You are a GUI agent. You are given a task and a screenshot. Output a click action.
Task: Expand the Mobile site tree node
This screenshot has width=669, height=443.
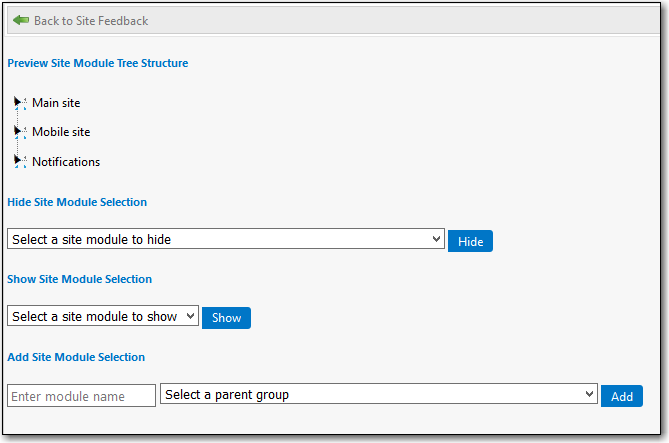(x=18, y=131)
